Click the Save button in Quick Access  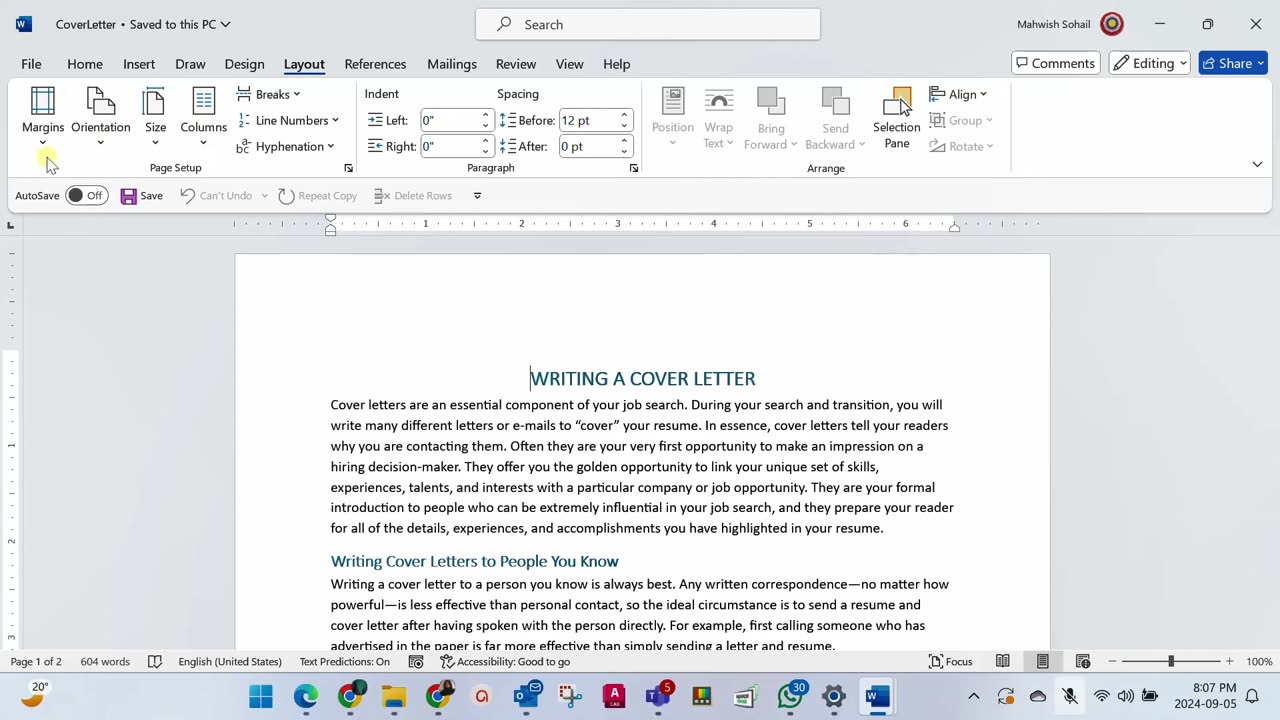[142, 196]
